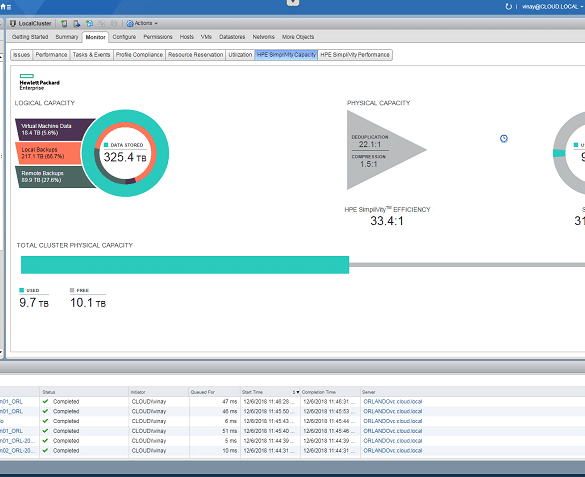Click the New Virtual Machine toolbar icon
Image resolution: width=585 pixels, height=477 pixels.
[x=89, y=23]
